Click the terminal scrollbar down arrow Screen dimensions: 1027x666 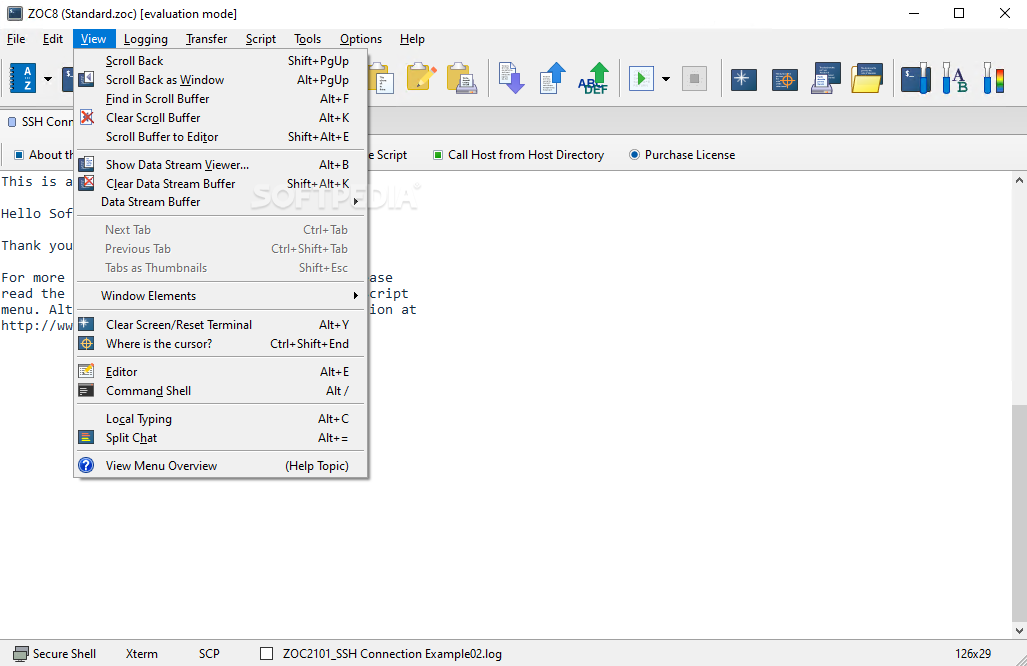click(1019, 631)
